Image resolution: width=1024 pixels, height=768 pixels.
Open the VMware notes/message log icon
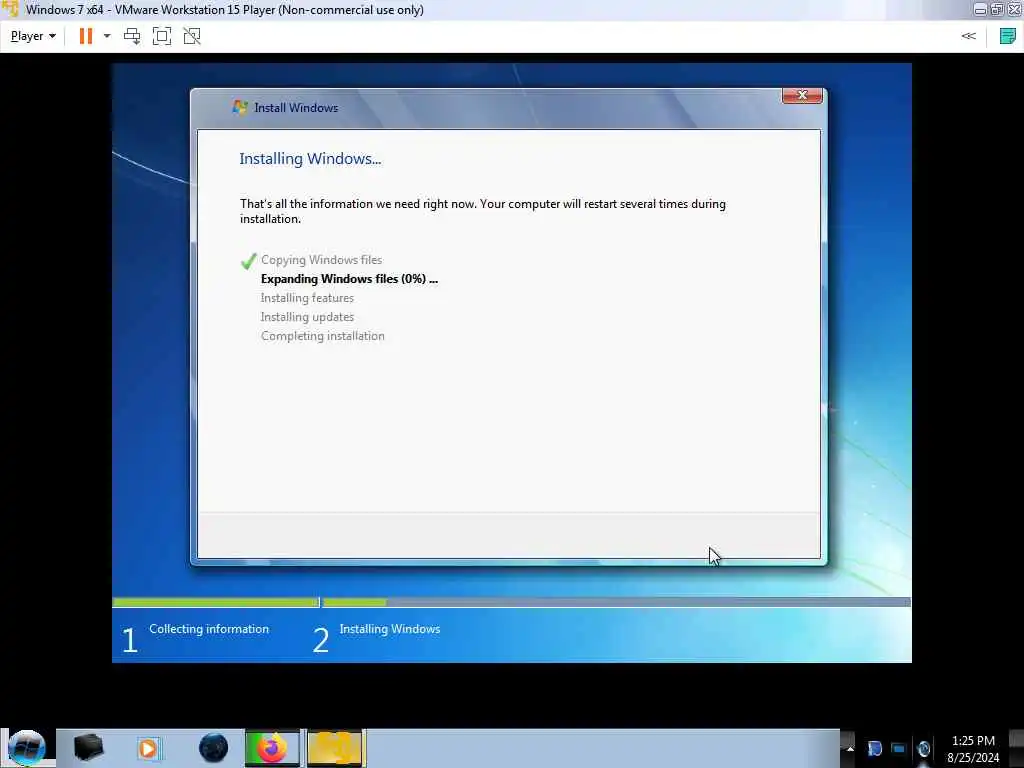[1008, 36]
